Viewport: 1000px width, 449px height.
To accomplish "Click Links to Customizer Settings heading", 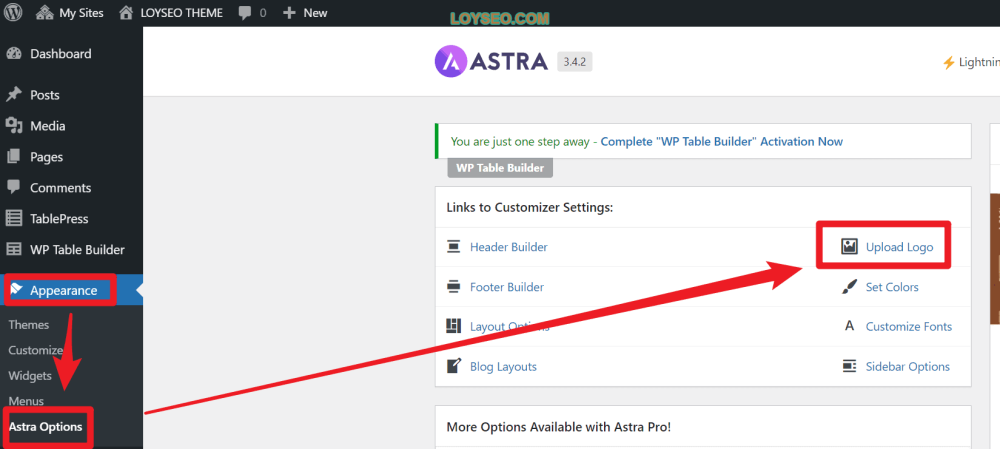I will (x=529, y=207).
